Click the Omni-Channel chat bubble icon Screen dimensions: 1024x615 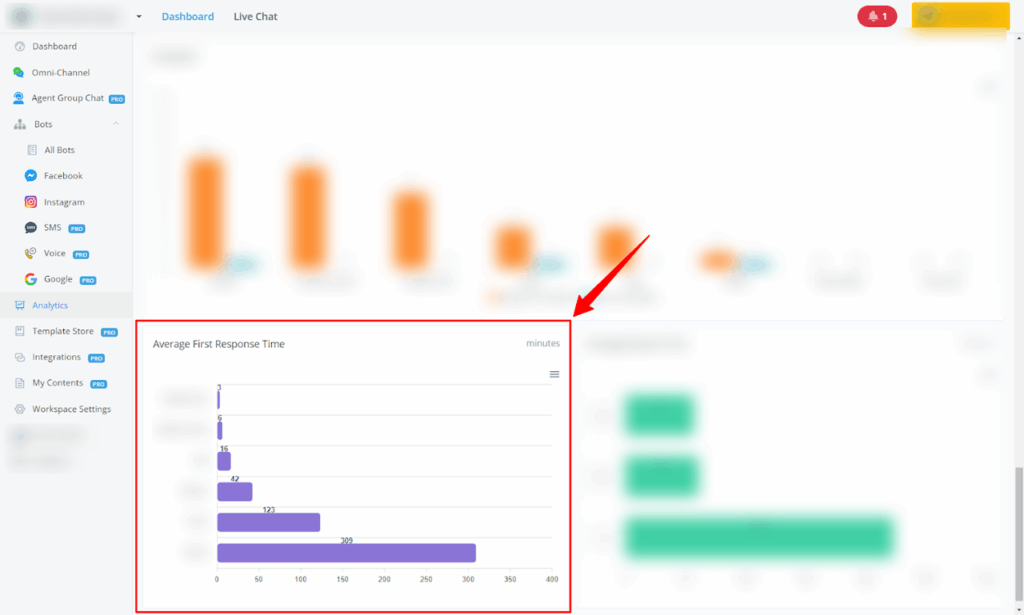click(19, 73)
